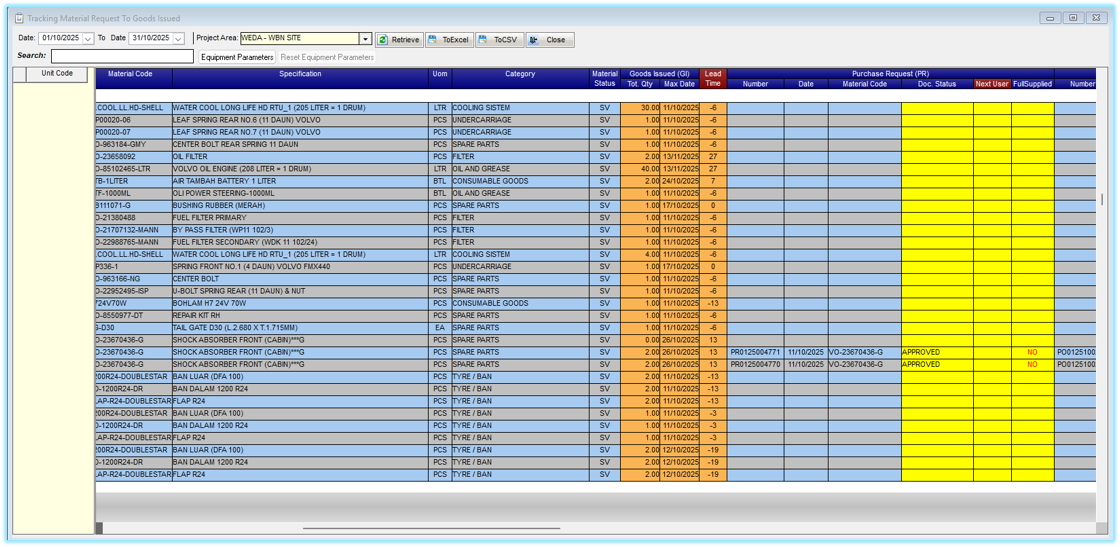Viewport: 1120px width, 547px height.
Task: Select U-BOLT SPRING REAR (11 DAUN) & NUT cell
Action: click(300, 291)
